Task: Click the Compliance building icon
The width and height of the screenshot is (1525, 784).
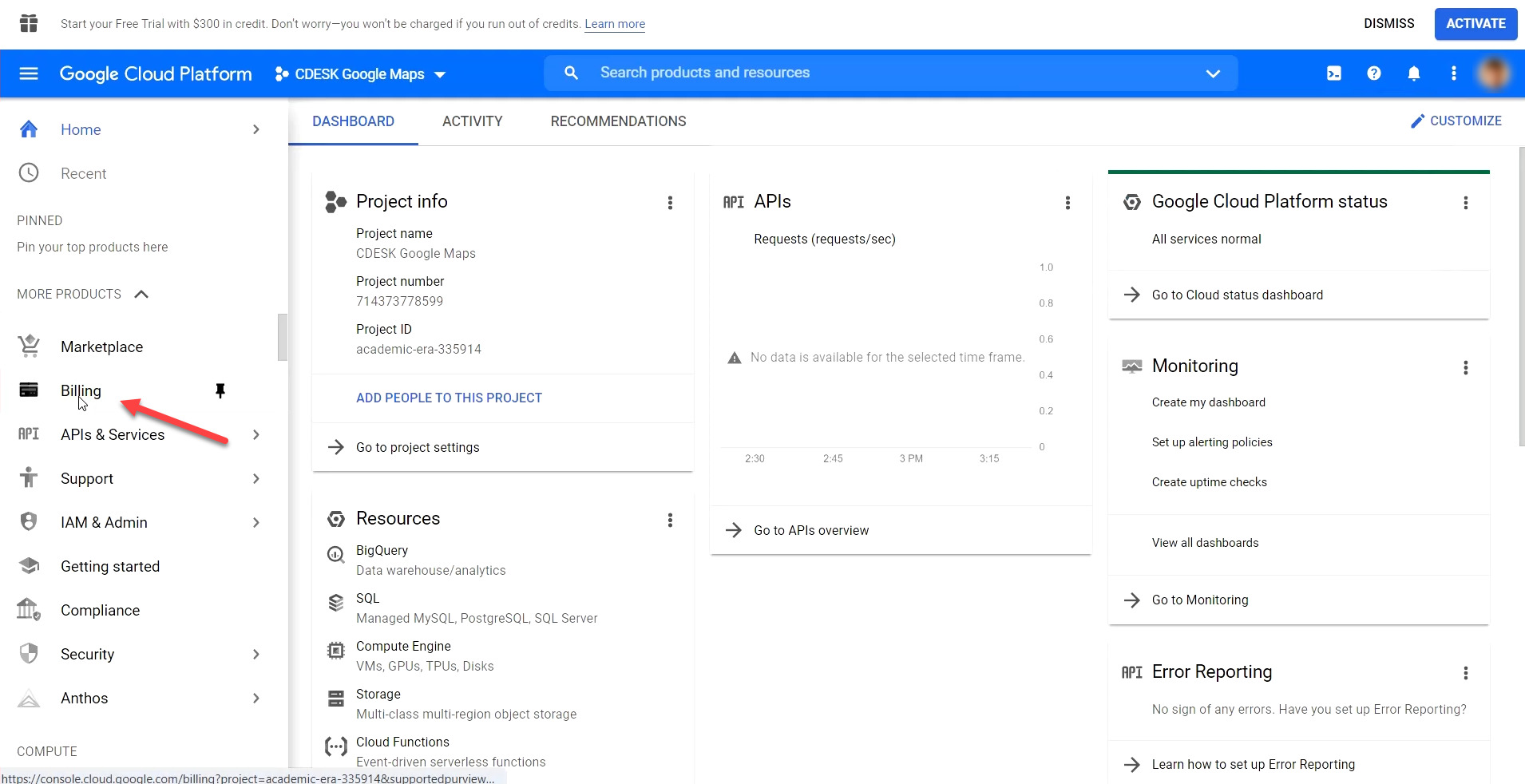Action: pyautogui.click(x=29, y=609)
